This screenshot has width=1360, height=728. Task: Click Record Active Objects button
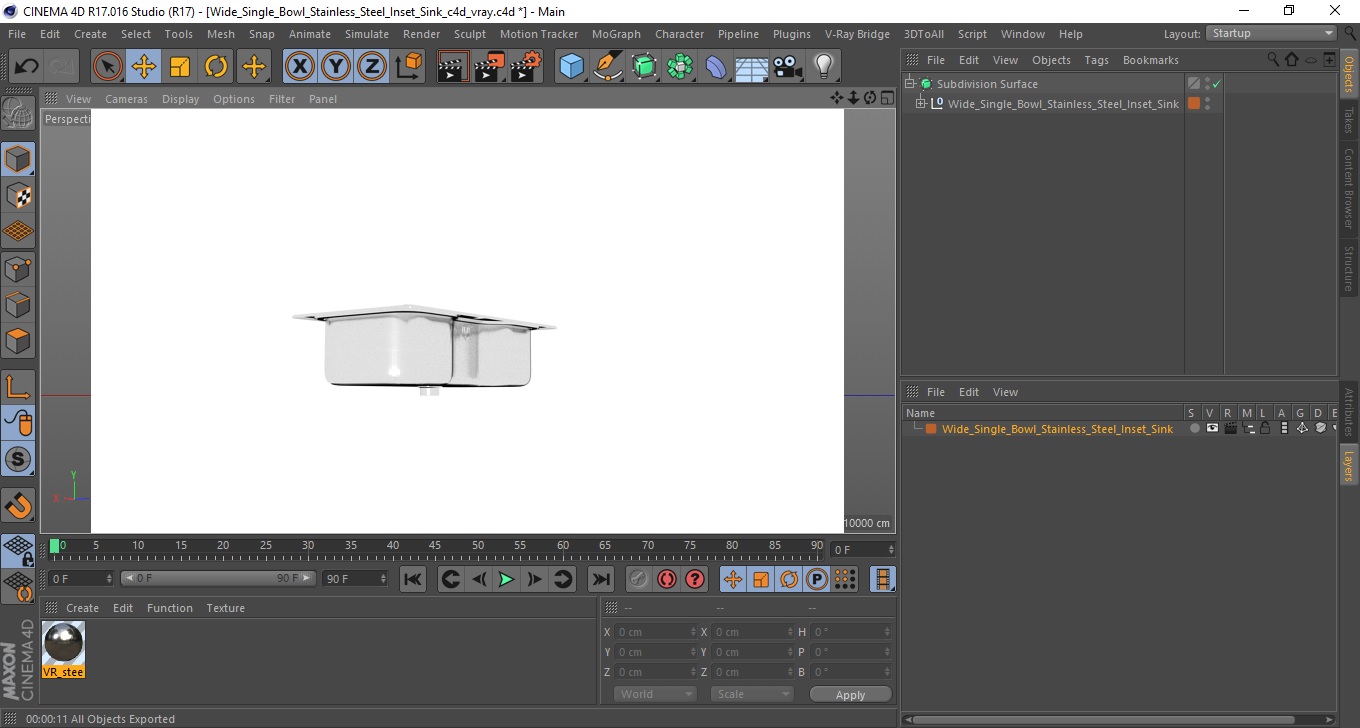639,579
